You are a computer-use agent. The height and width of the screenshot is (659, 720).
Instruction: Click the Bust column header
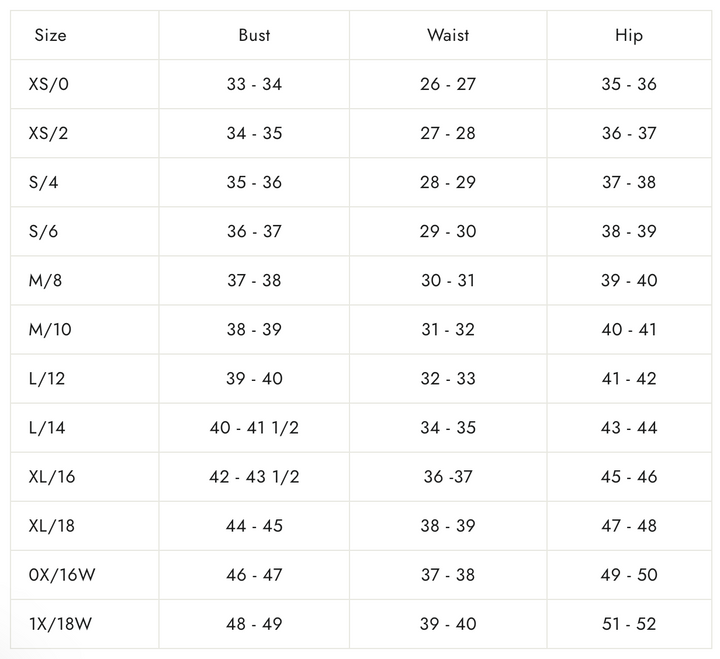click(254, 35)
